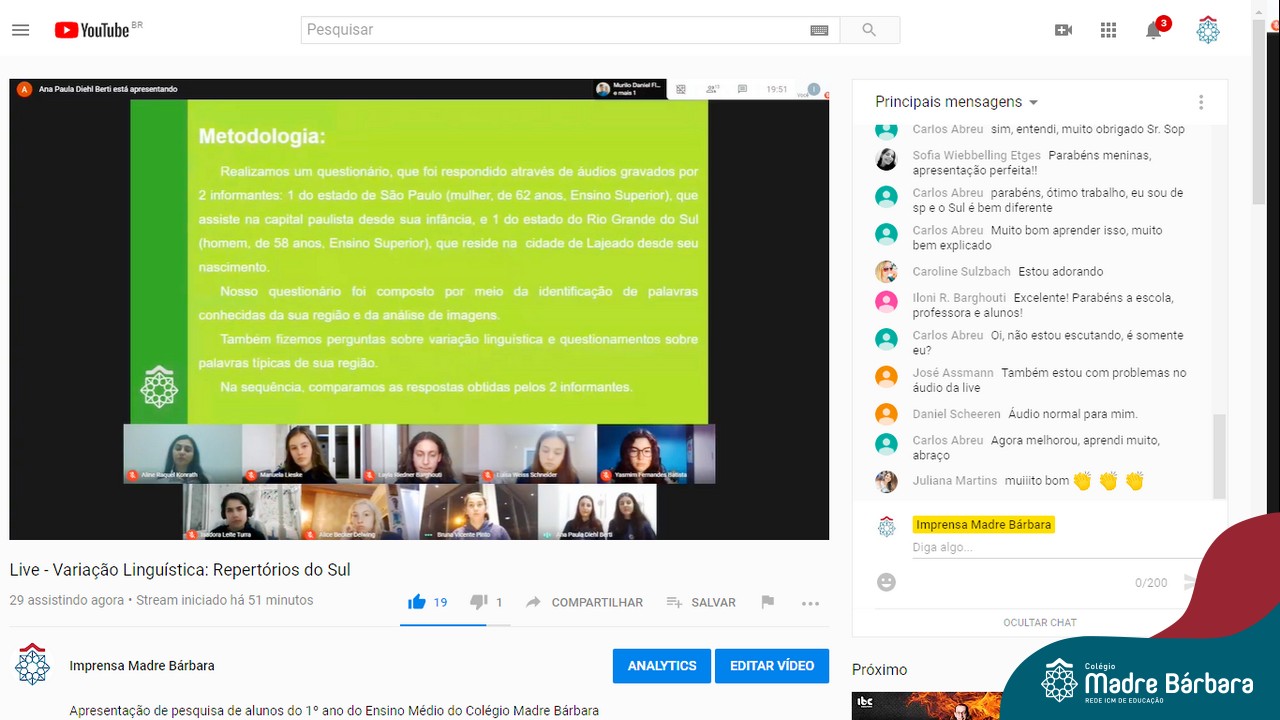Click the EDITAR VÍDEO button

pyautogui.click(x=771, y=666)
